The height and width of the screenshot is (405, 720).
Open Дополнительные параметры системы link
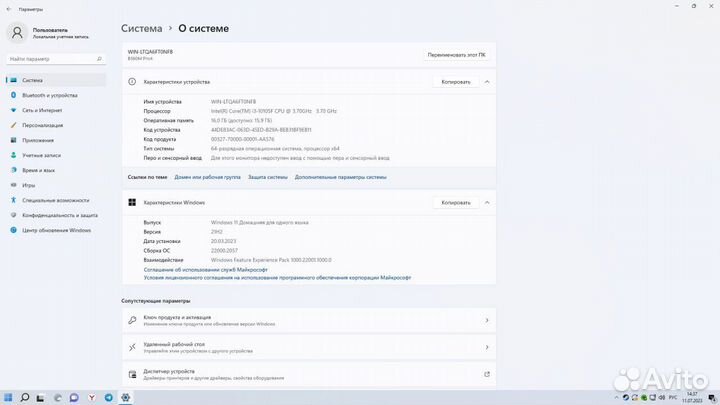(341, 177)
